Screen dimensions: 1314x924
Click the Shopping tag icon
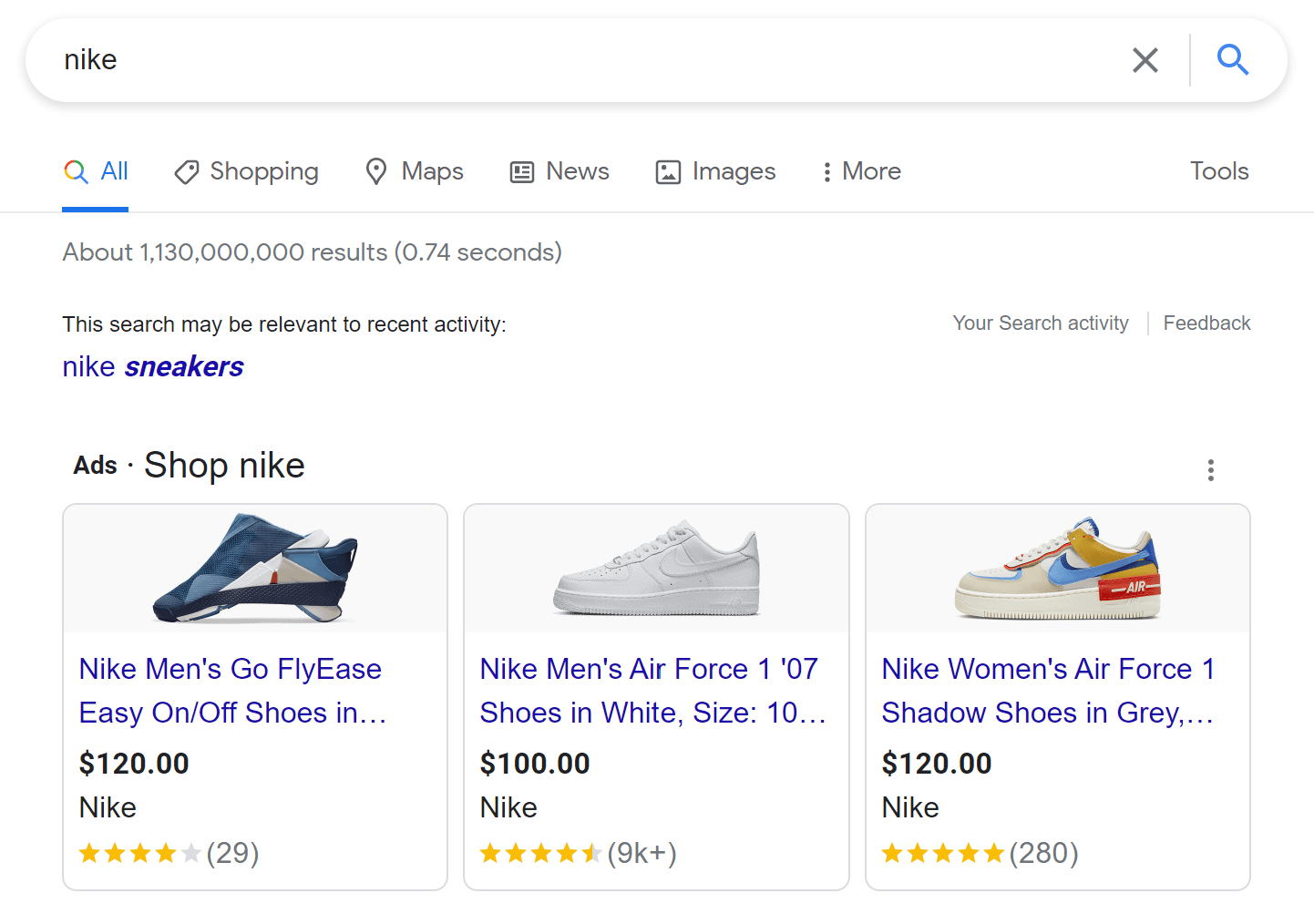tap(186, 171)
